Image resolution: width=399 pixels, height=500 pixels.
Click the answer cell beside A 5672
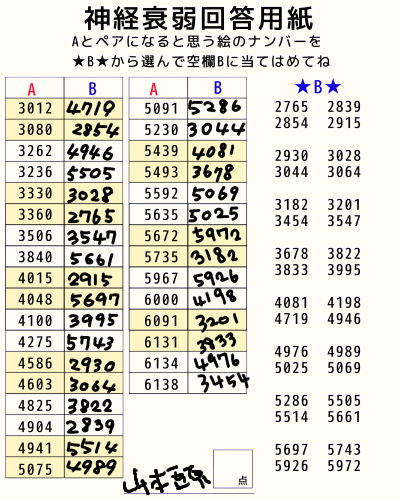click(217, 236)
